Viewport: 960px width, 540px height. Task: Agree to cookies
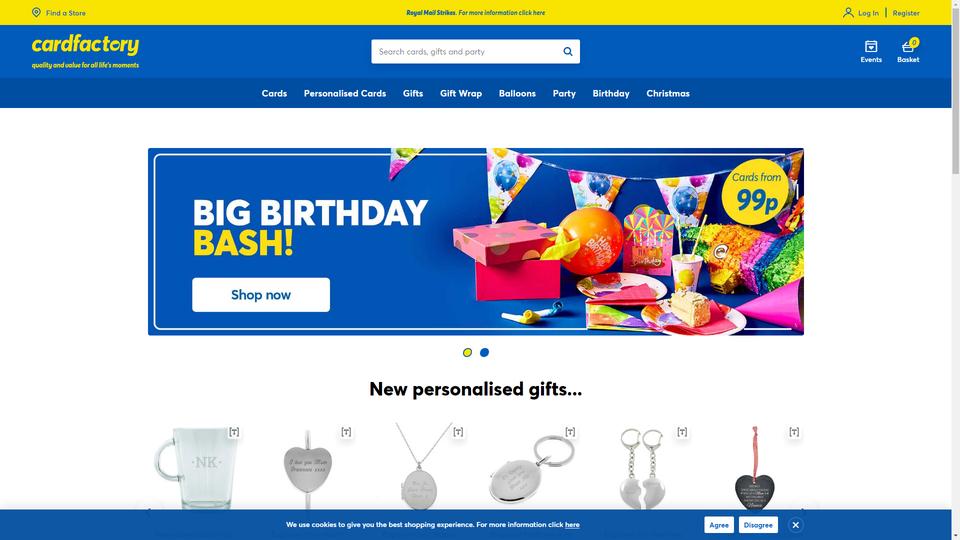pos(719,525)
